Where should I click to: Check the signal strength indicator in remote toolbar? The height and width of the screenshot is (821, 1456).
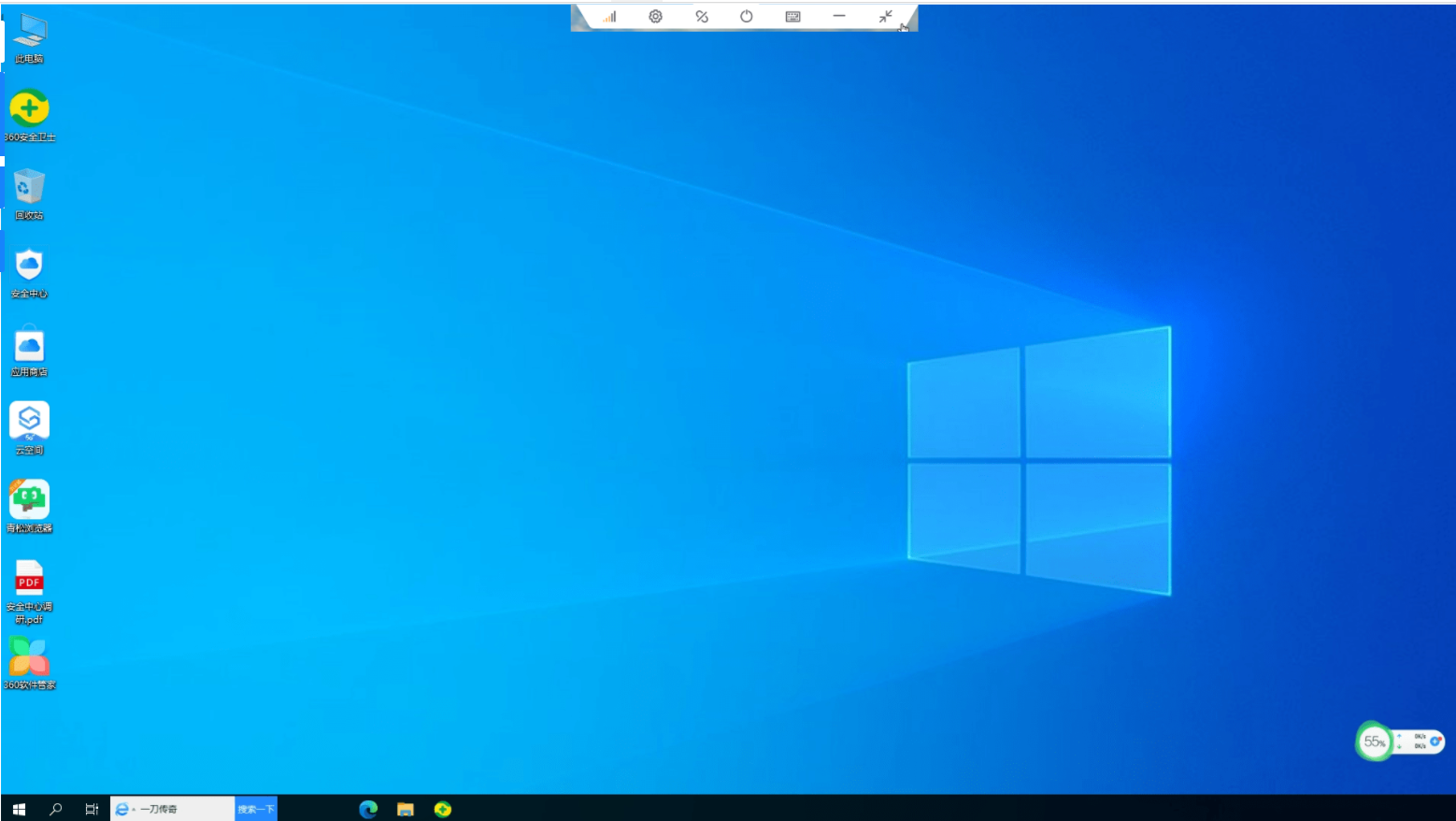point(610,17)
